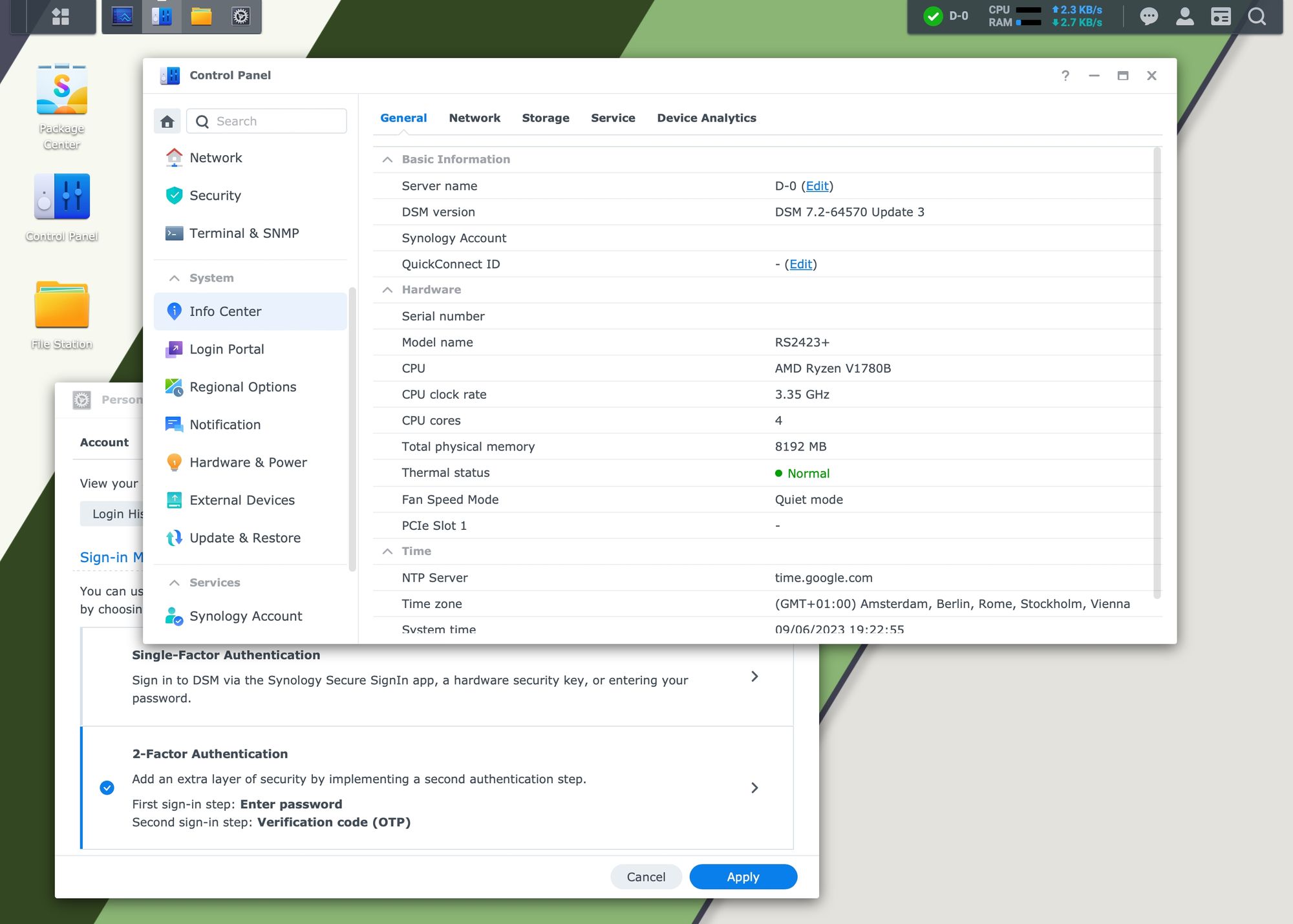Viewport: 1293px width, 924px height.
Task: Click the CPU RAM usage meter
Action: pyautogui.click(x=1015, y=16)
